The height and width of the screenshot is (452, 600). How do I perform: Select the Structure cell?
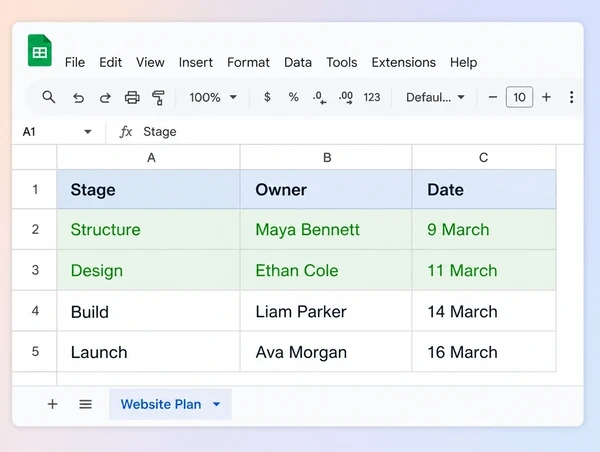click(148, 229)
